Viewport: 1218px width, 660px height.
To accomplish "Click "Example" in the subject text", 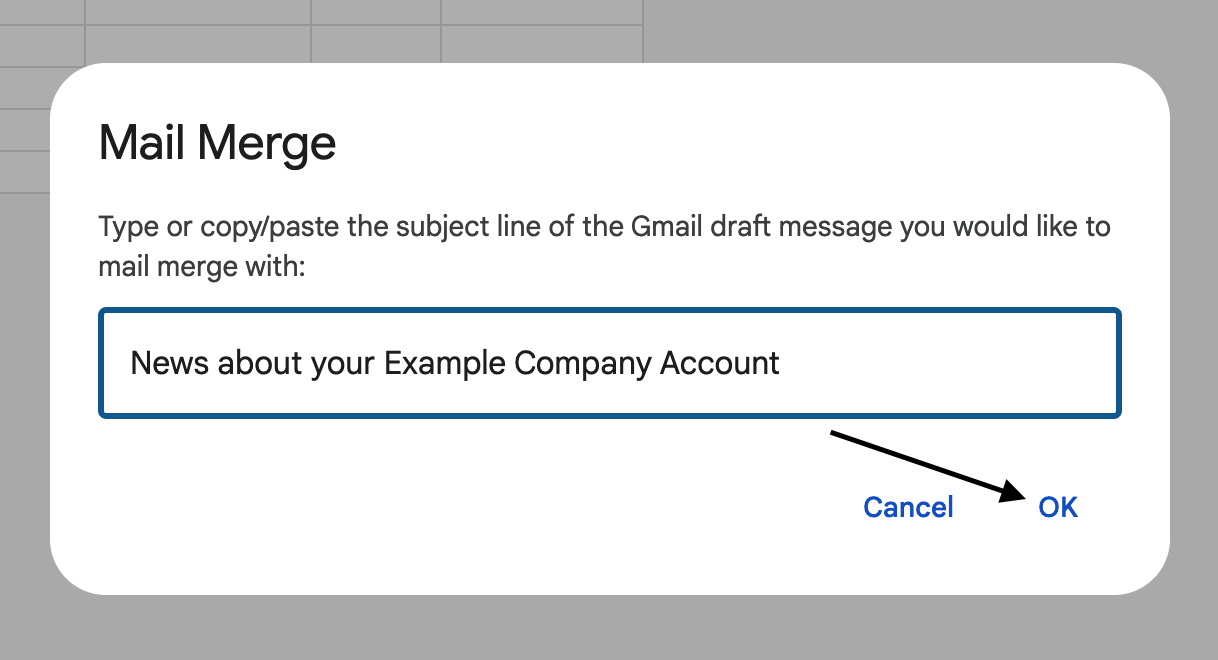I will [445, 362].
